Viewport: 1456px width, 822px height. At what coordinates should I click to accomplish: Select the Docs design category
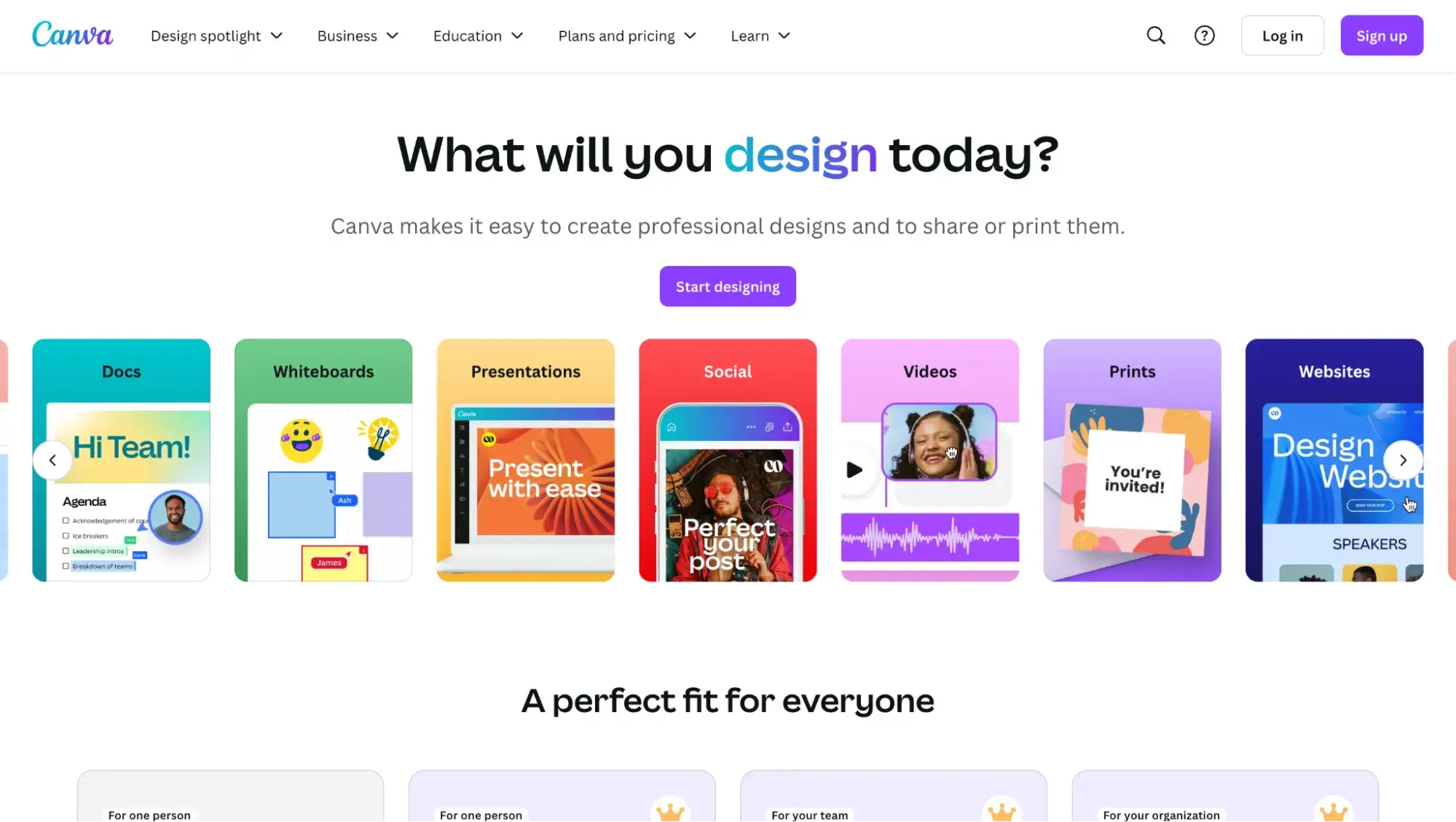click(121, 459)
